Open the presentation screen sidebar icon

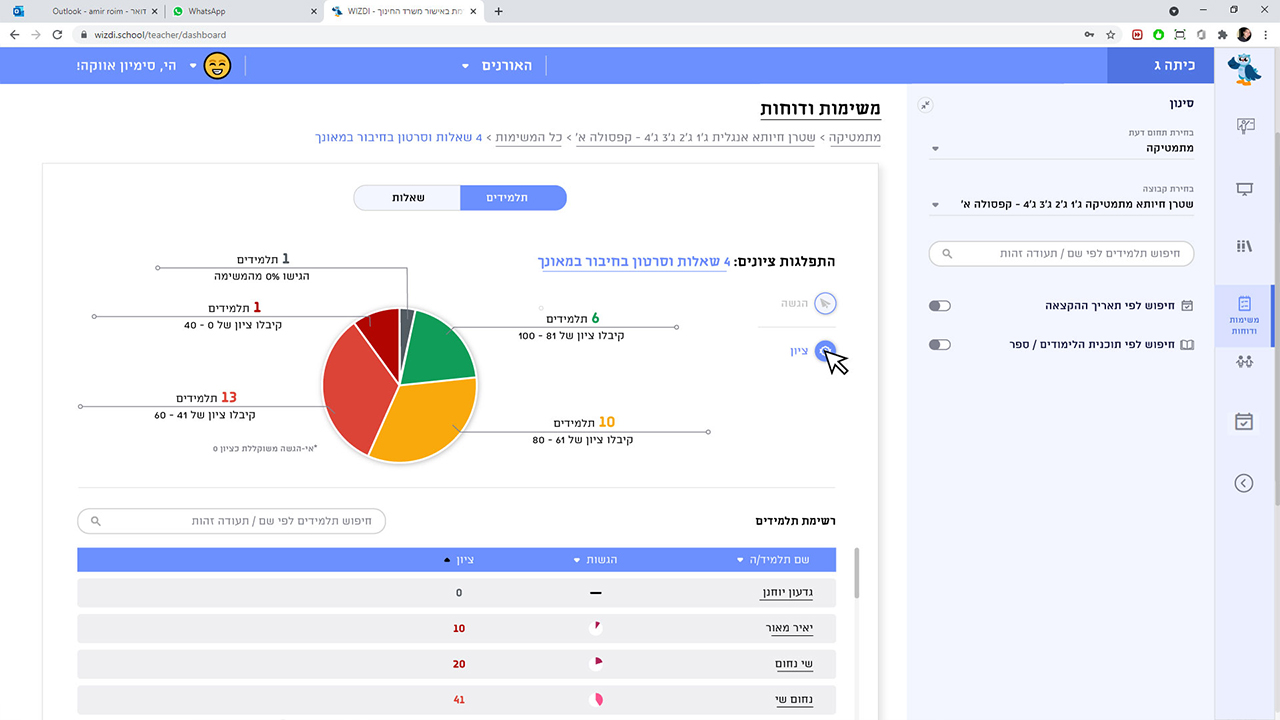1244,189
